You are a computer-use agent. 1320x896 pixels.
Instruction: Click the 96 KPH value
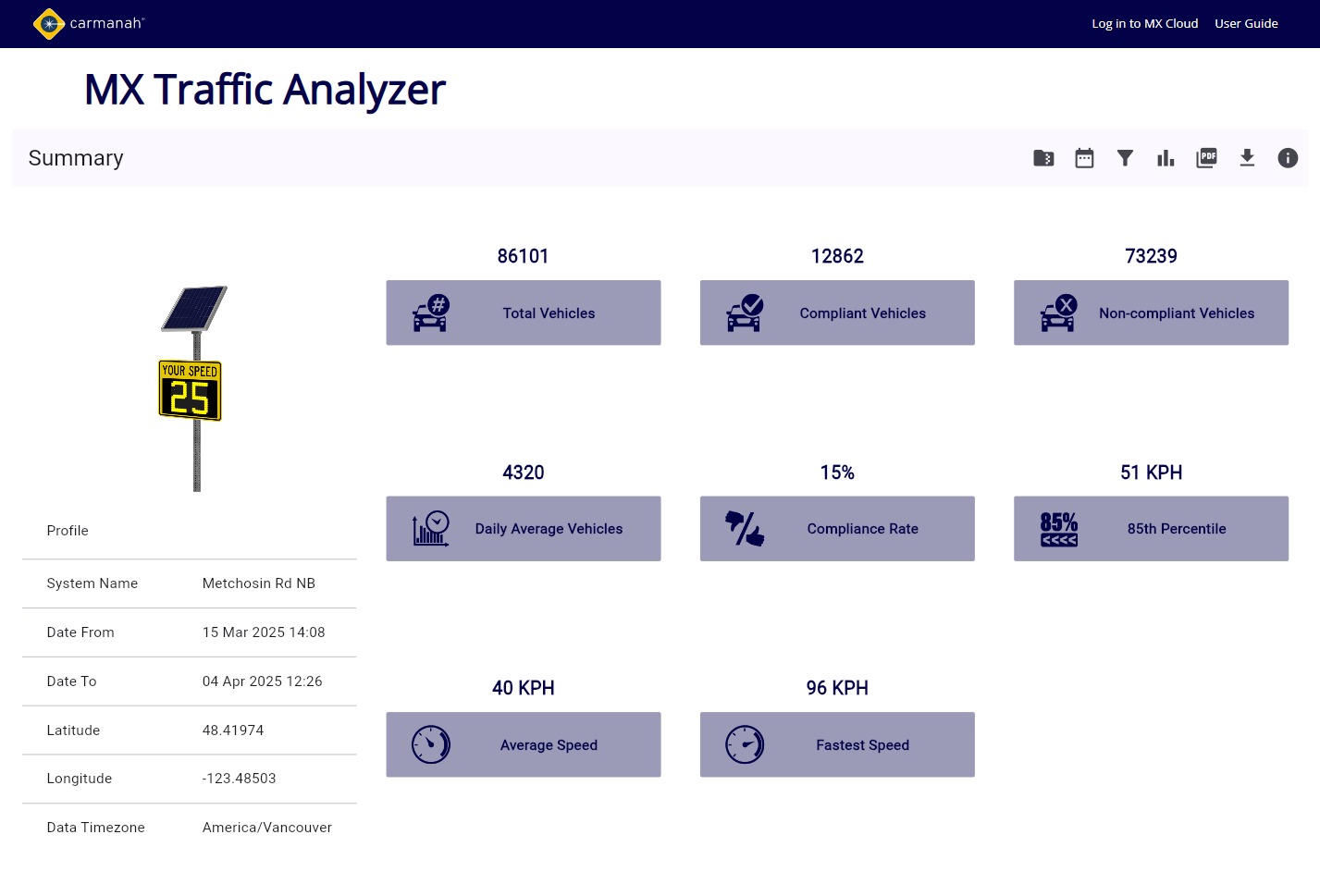(837, 688)
